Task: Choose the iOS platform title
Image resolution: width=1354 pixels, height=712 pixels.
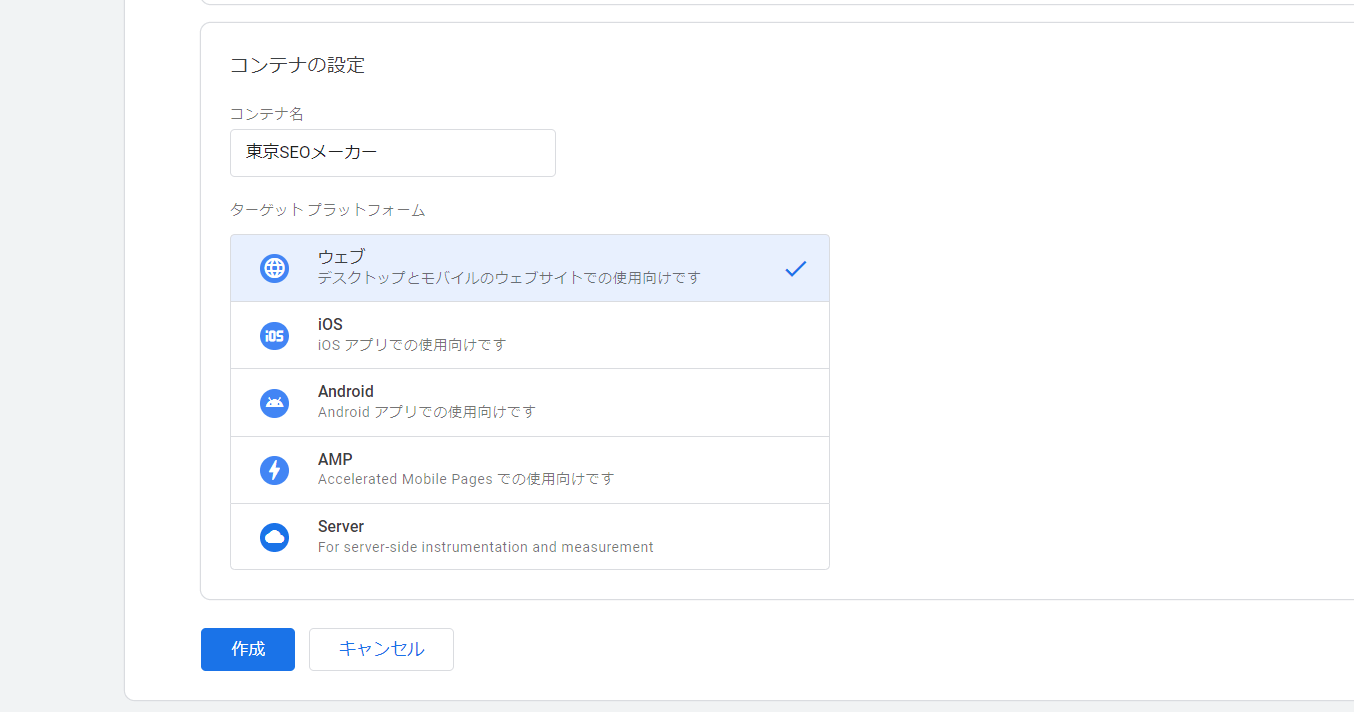Action: [x=330, y=324]
